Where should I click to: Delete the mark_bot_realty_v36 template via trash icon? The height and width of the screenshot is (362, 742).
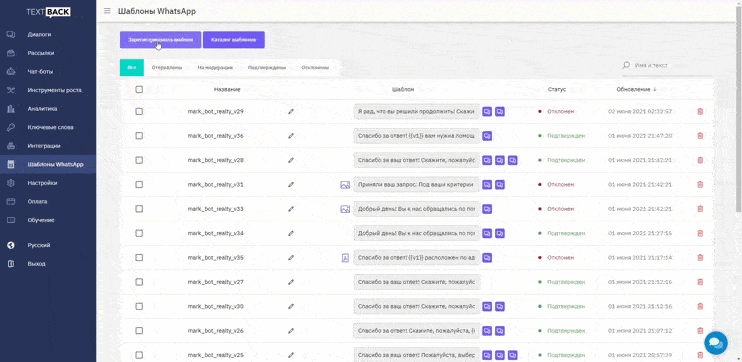point(700,136)
